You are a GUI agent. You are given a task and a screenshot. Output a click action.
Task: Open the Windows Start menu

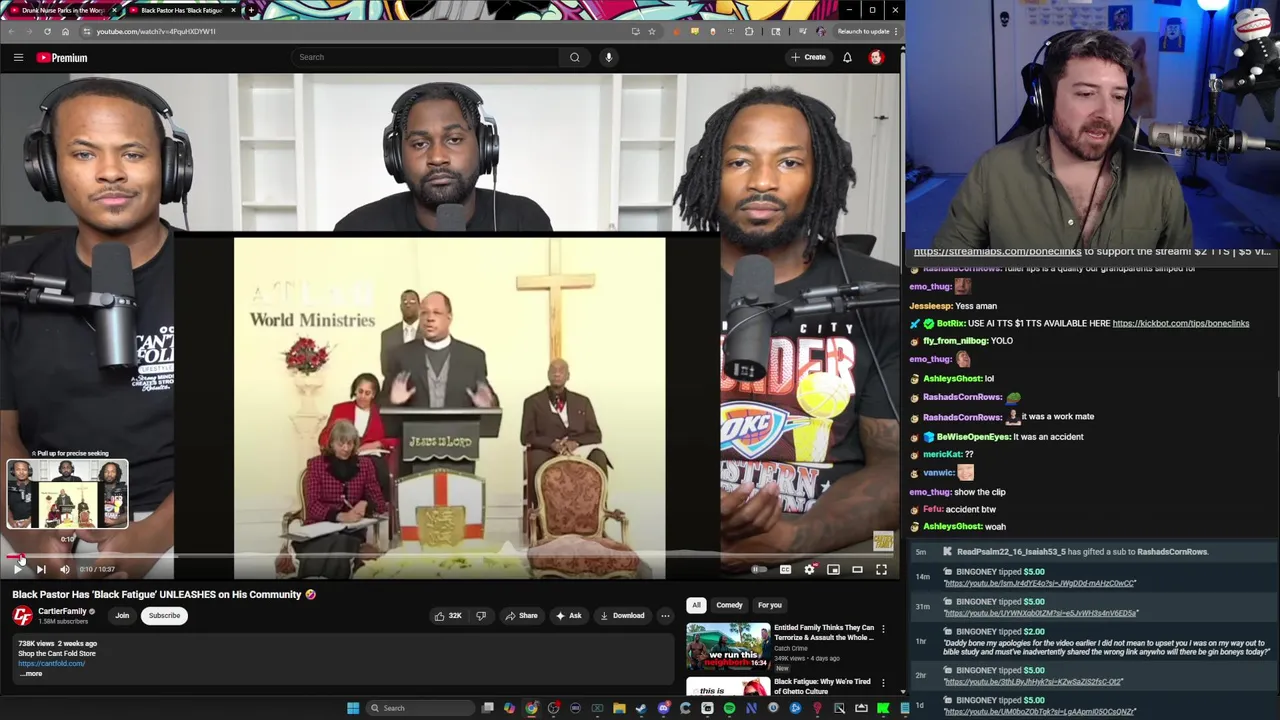[352, 708]
